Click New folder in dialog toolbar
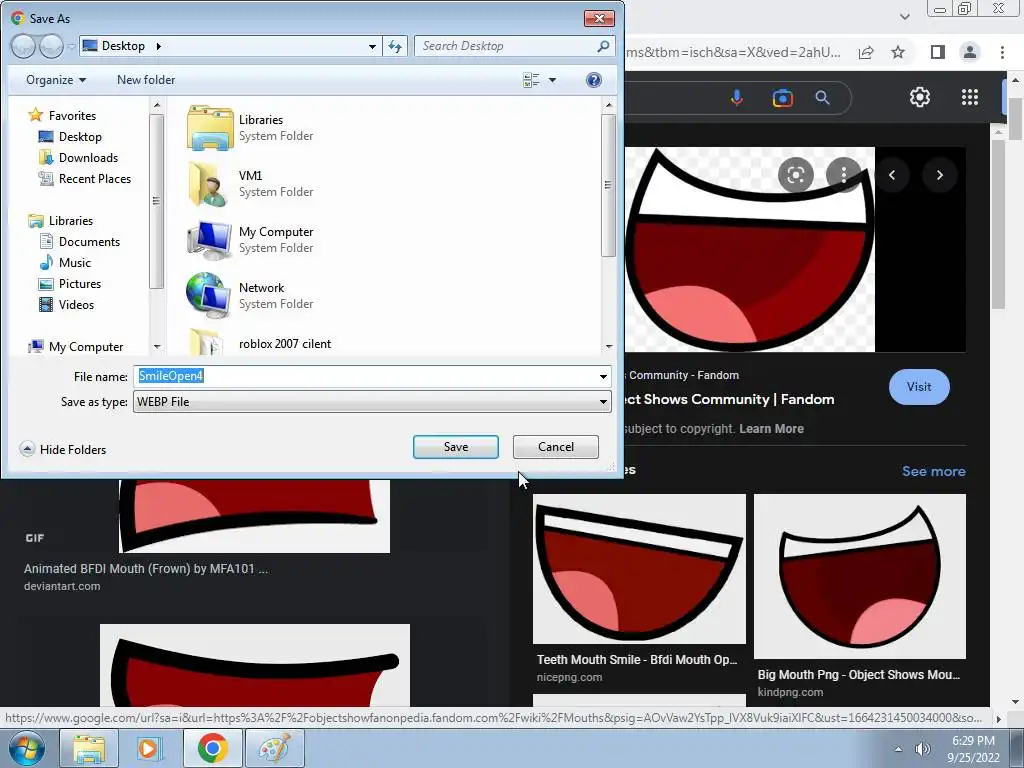 tap(146, 80)
